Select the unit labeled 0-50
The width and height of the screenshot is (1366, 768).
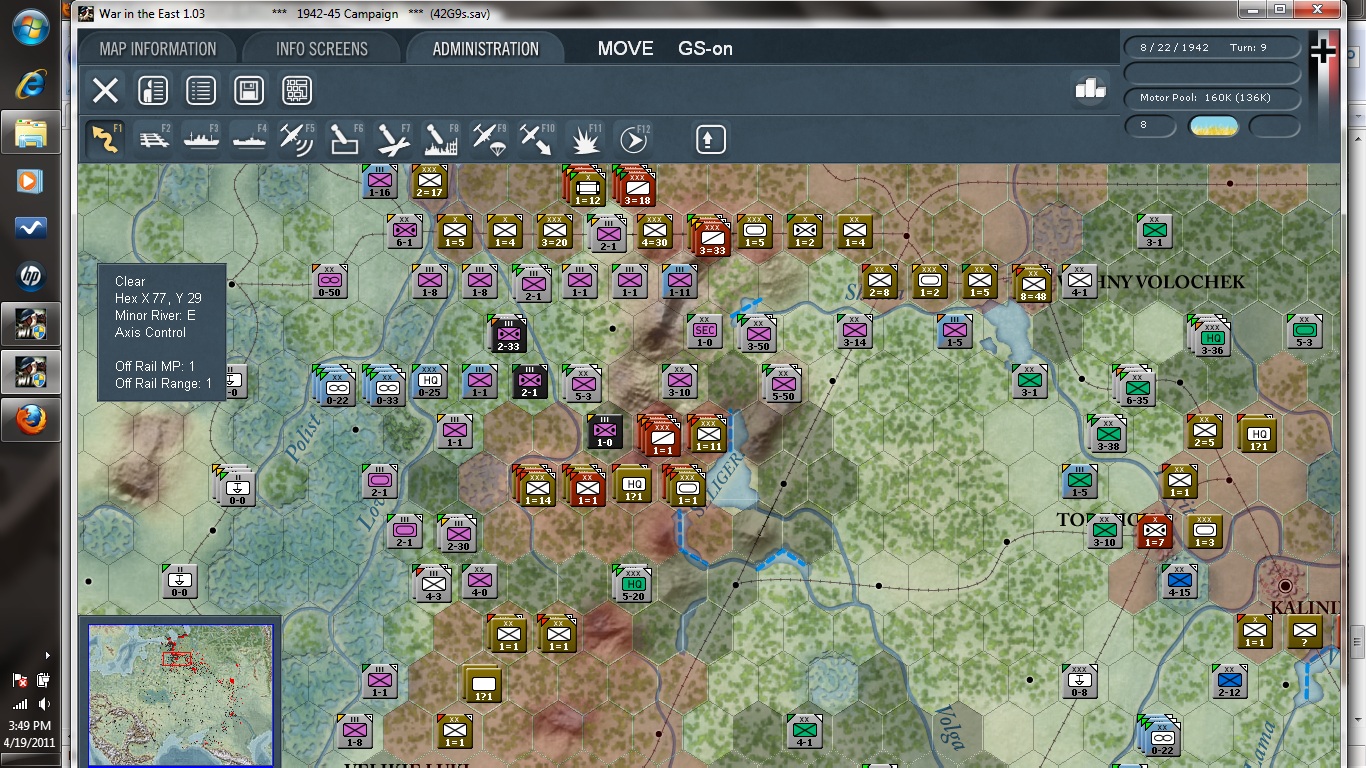click(329, 281)
